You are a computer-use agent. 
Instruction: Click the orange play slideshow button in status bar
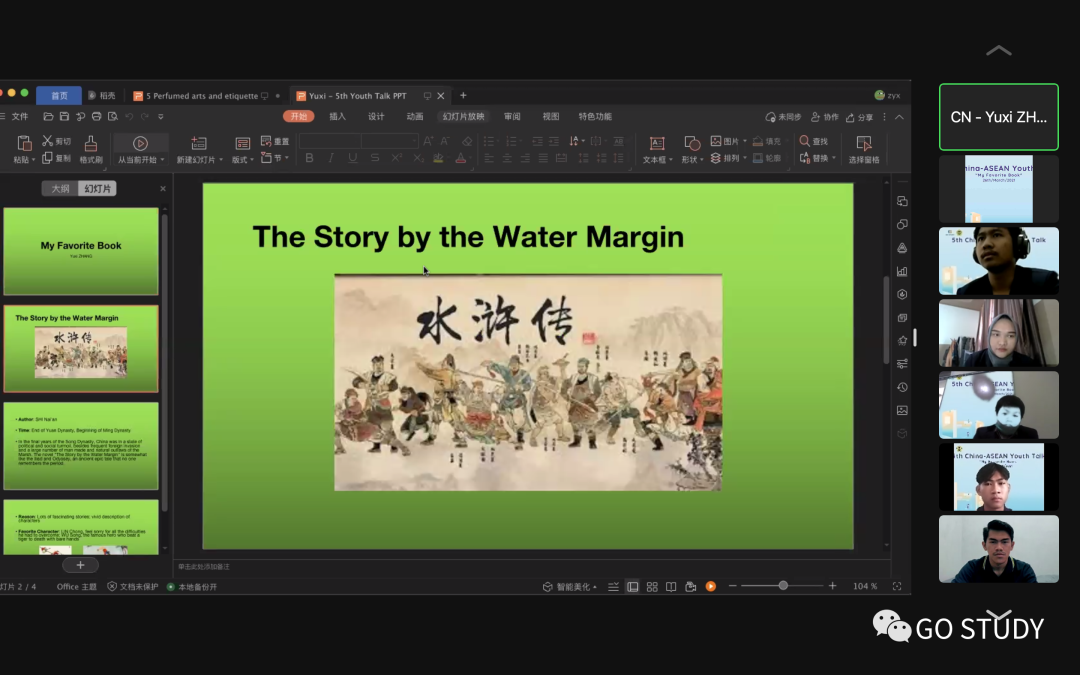(x=711, y=586)
